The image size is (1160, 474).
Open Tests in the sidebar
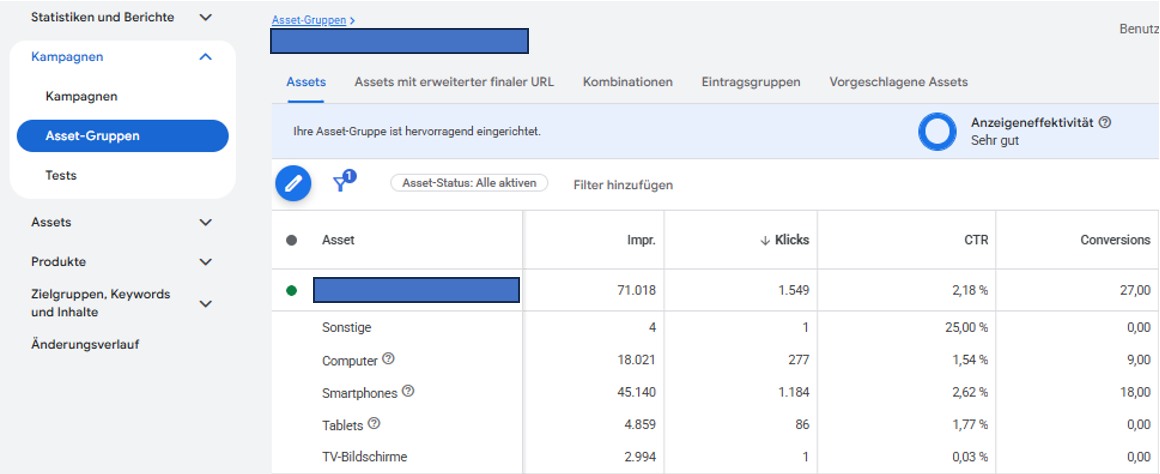61,175
